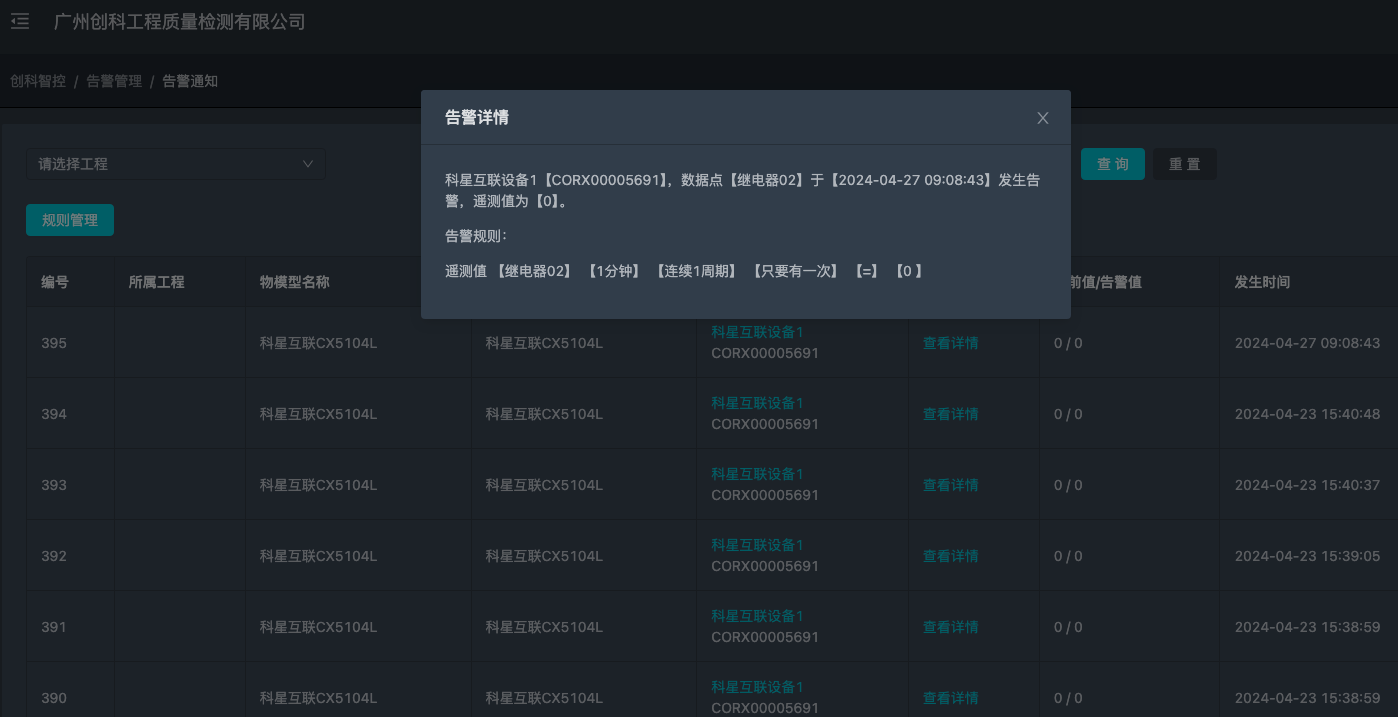
Task: Go to 创科智控 breadcrumb home
Action: [x=37, y=80]
